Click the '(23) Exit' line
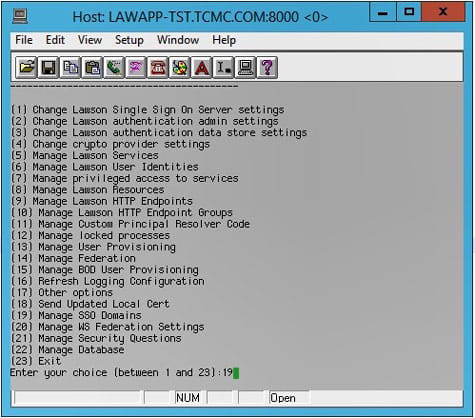Screen dimensions: 475x418 pos(36,361)
